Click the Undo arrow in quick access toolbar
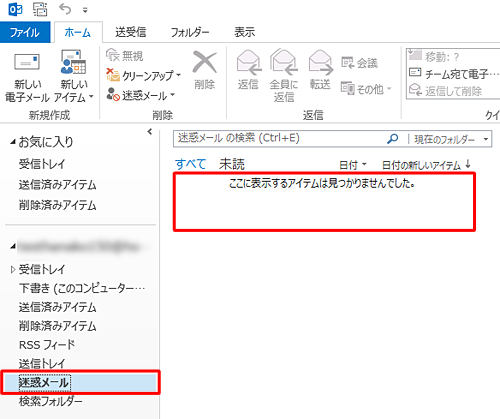Image resolution: width=500 pixels, height=419 pixels. [x=65, y=9]
